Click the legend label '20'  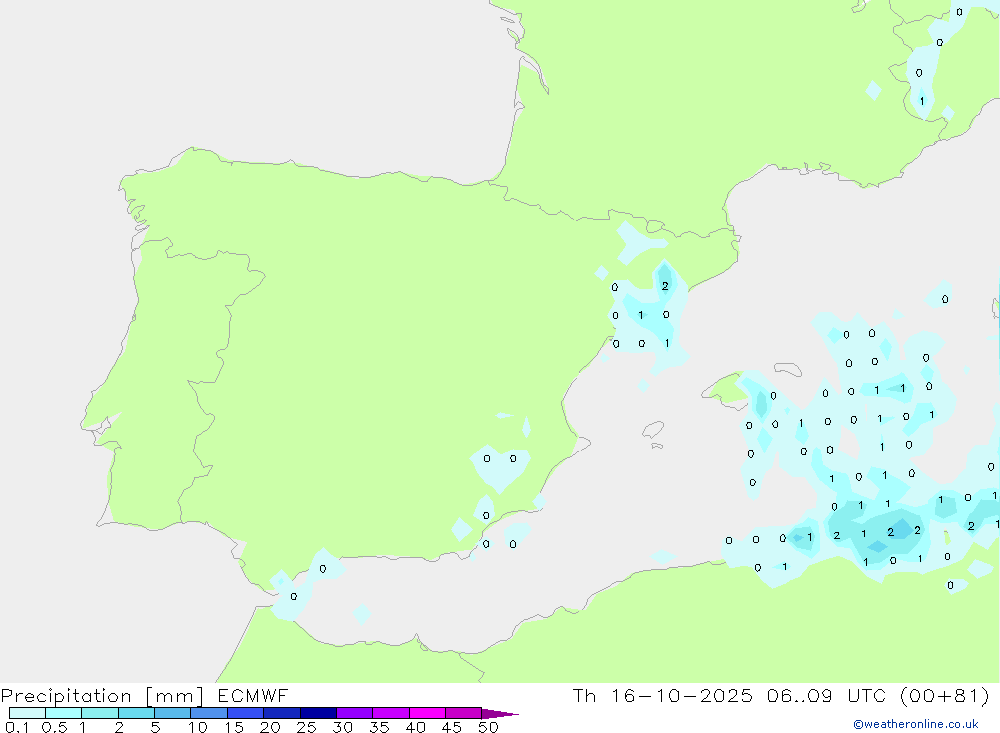[270, 727]
